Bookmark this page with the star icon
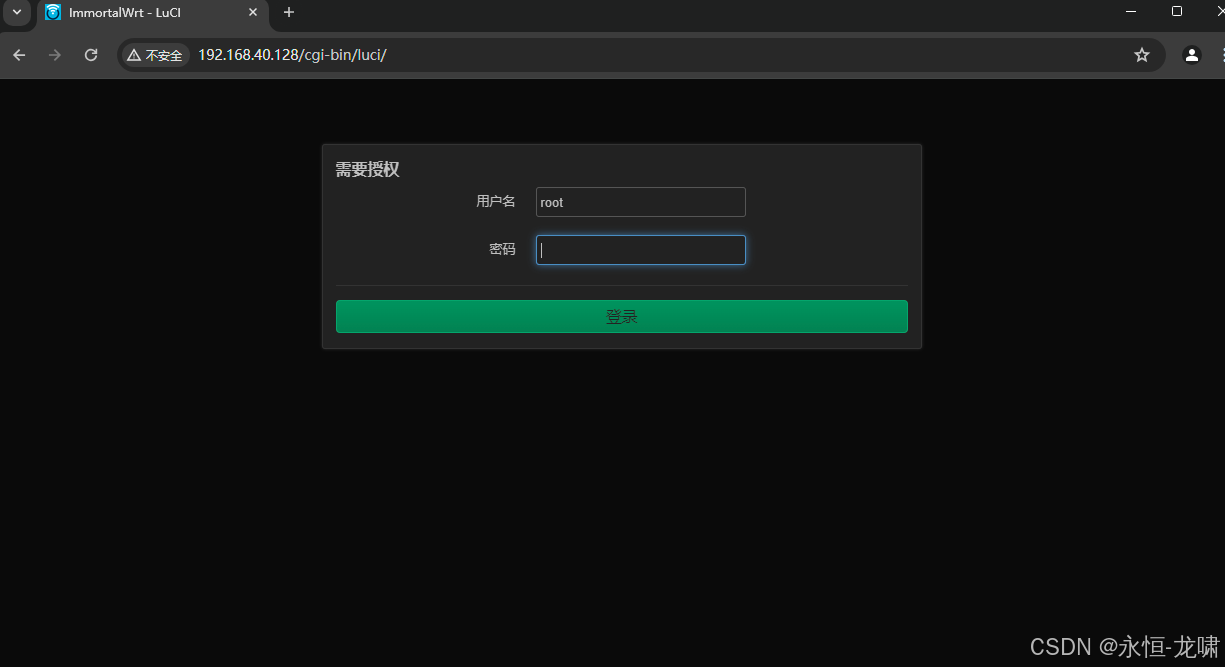1225x667 pixels. 1142,55
